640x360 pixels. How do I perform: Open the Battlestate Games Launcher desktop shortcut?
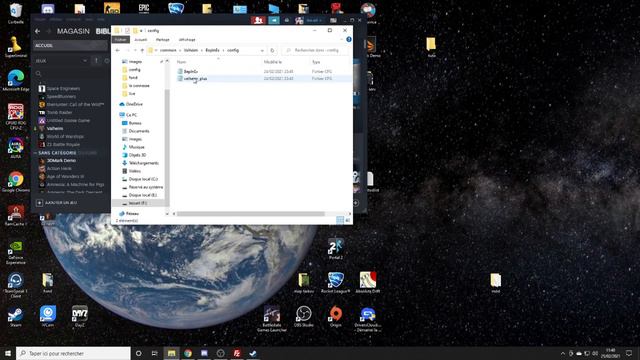point(272,318)
